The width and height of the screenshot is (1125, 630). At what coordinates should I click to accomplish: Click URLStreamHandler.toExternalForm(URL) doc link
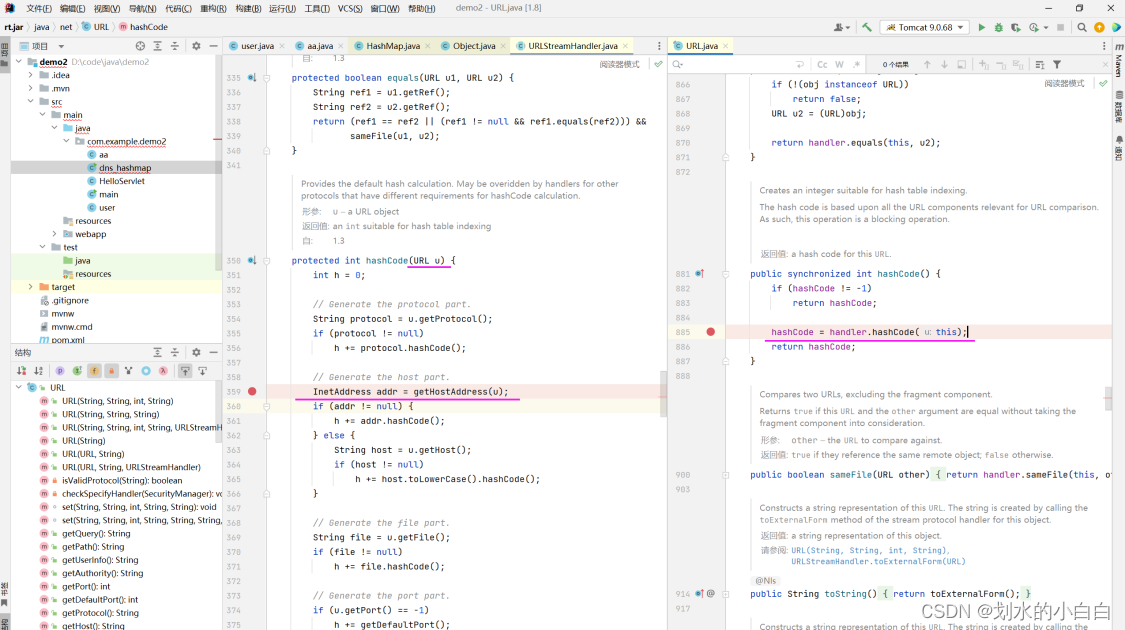click(x=878, y=562)
